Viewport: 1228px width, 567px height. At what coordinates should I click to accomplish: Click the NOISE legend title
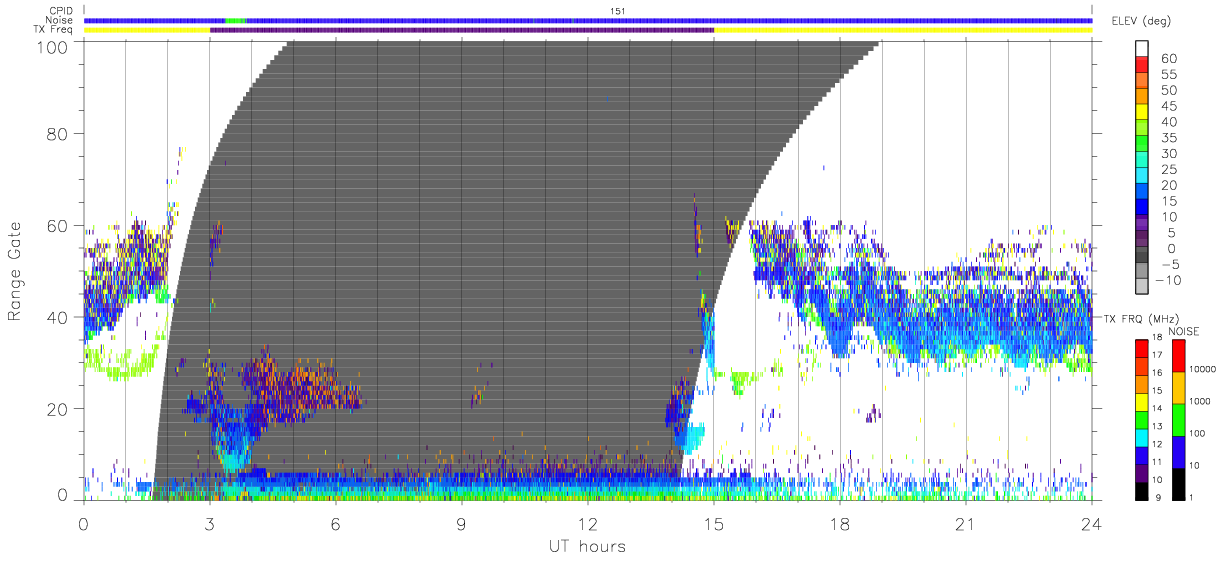click(x=1183, y=331)
